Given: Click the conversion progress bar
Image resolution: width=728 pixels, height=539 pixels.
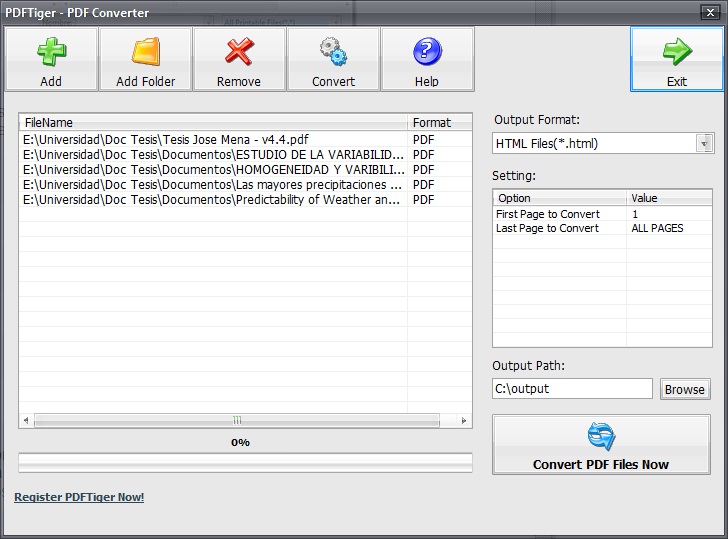Looking at the screenshot, I should coord(245,463).
